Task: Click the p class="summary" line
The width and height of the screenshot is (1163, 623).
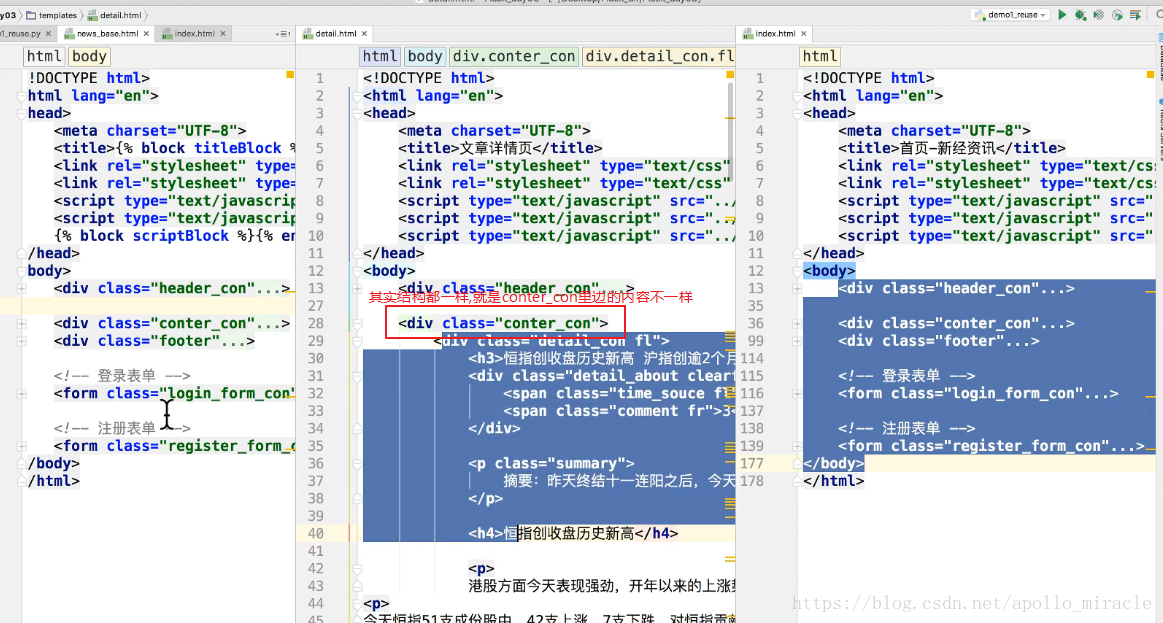Action: [x=551, y=464]
